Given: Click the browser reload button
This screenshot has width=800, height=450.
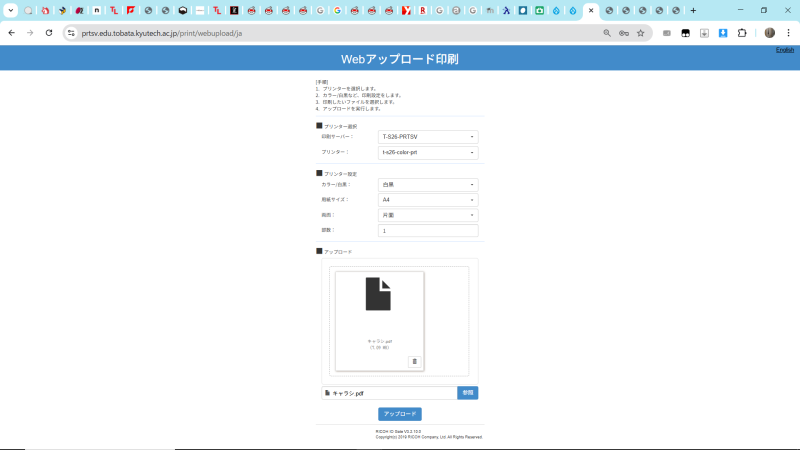Looking at the screenshot, I should tap(48, 33).
